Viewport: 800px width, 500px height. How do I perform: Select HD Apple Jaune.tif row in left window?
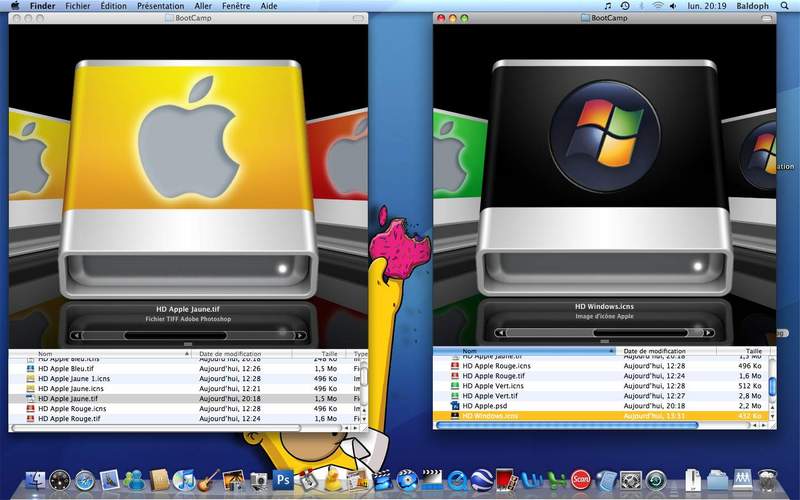(x=184, y=398)
